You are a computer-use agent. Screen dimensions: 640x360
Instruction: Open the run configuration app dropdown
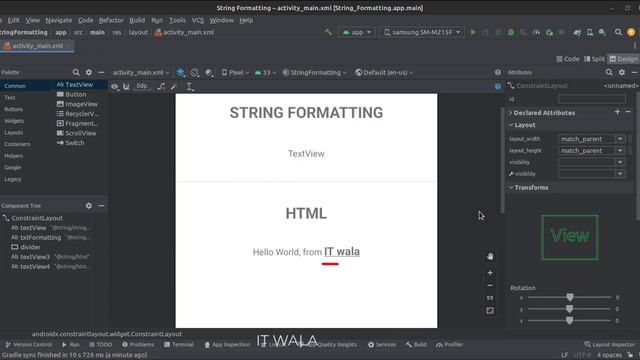coord(357,32)
